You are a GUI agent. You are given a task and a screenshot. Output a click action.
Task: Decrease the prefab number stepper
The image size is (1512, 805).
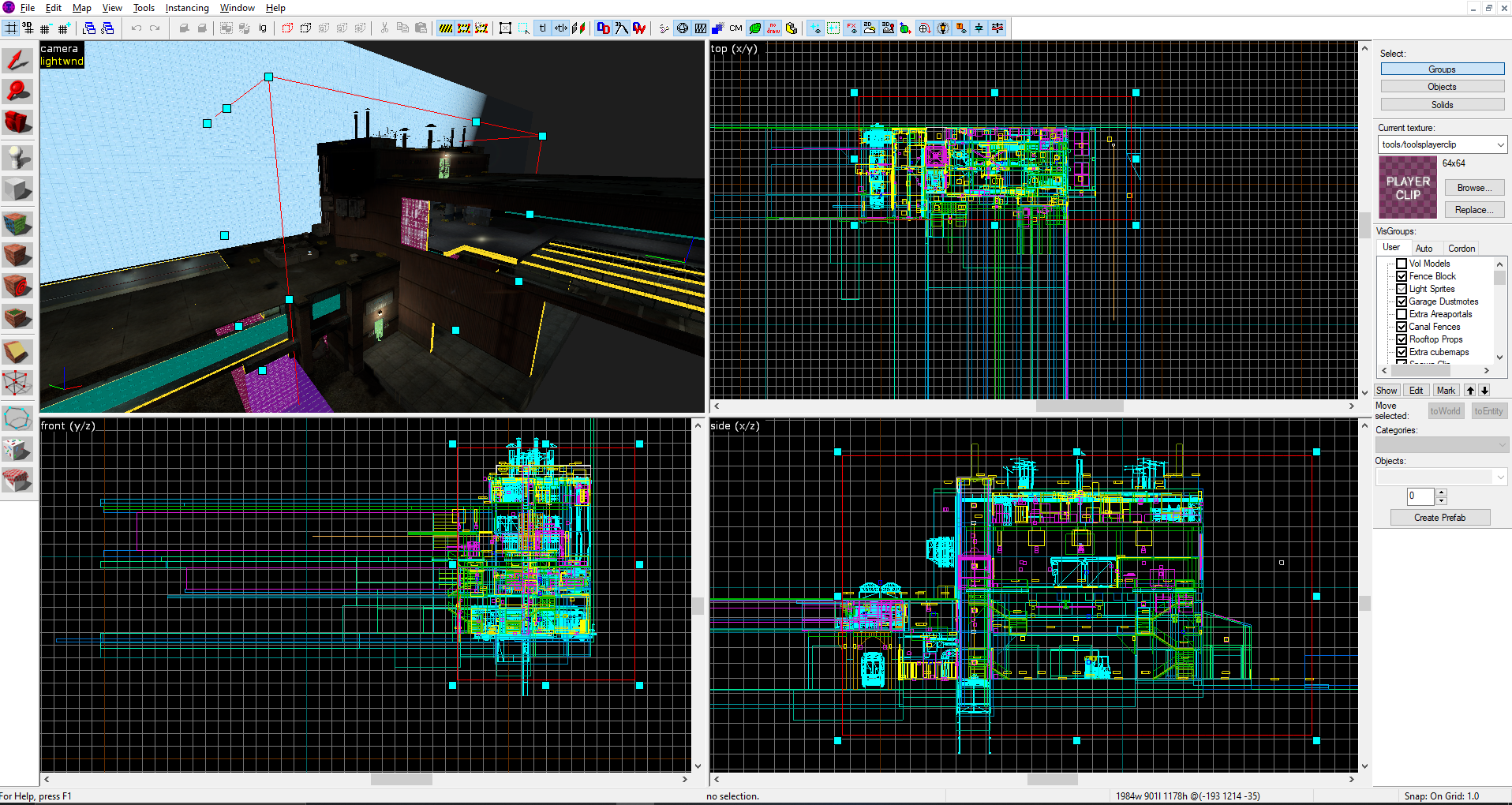click(x=1441, y=500)
